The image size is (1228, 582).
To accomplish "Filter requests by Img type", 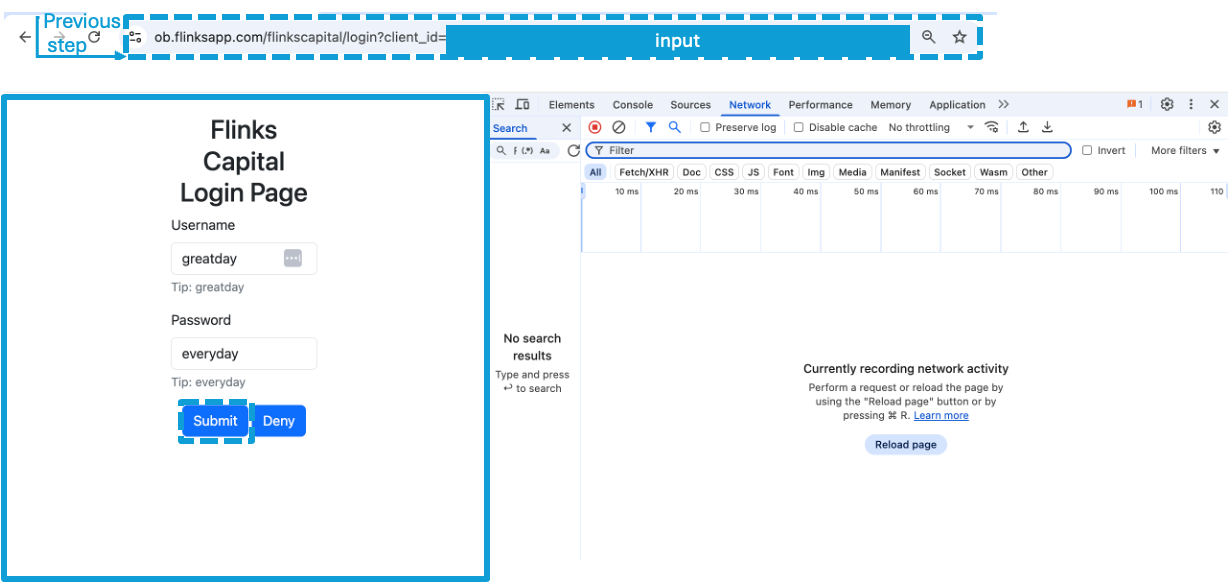I will [816, 172].
